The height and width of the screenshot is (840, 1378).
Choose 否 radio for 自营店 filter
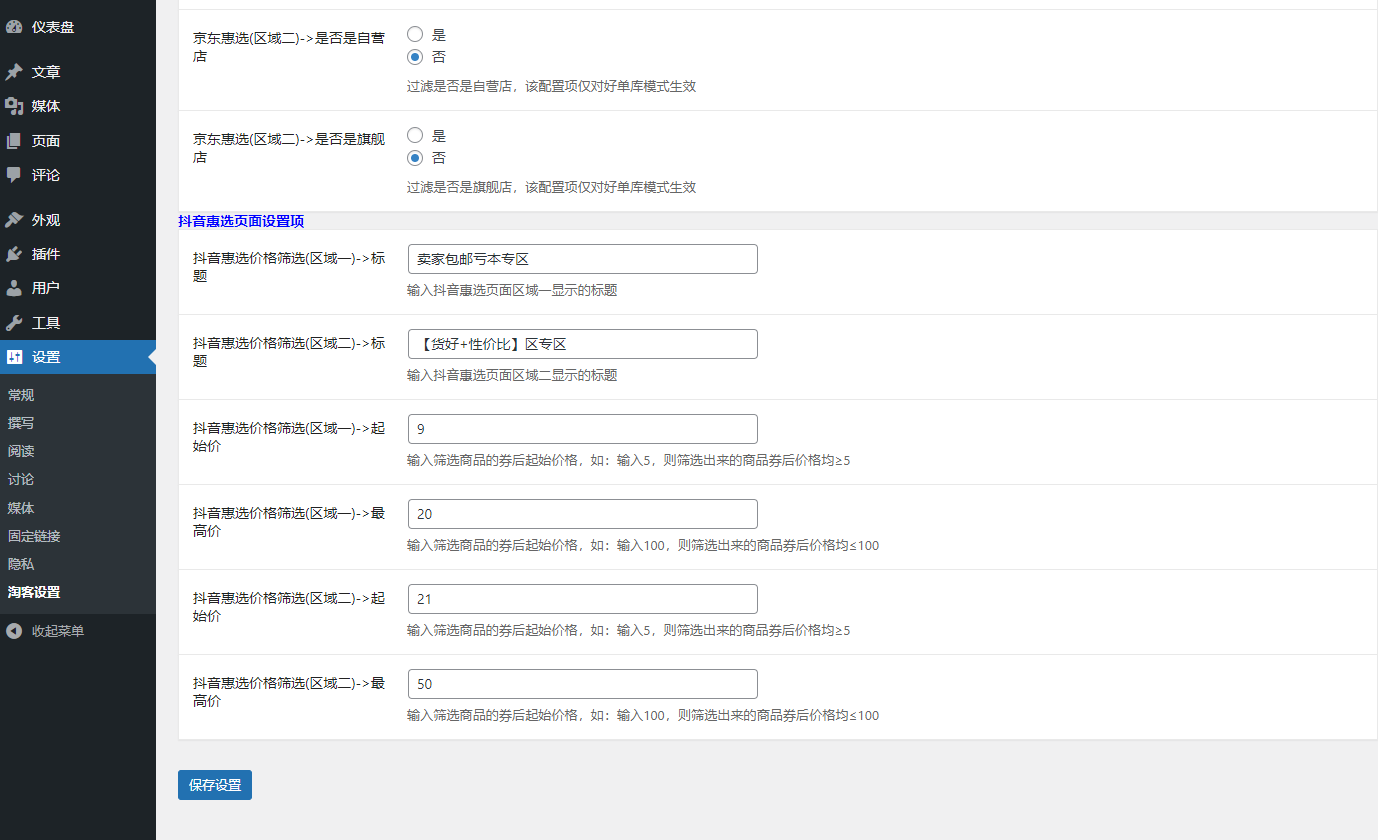pyautogui.click(x=414, y=57)
